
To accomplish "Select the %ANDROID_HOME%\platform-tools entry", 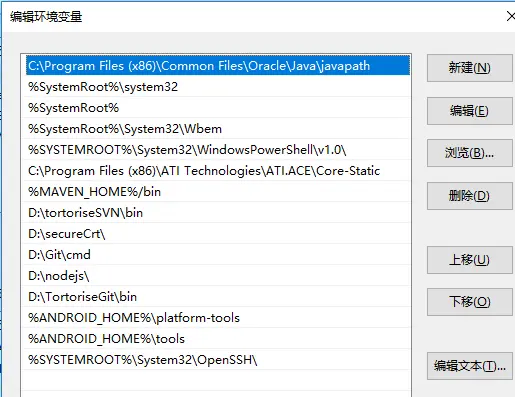I will 218,318.
